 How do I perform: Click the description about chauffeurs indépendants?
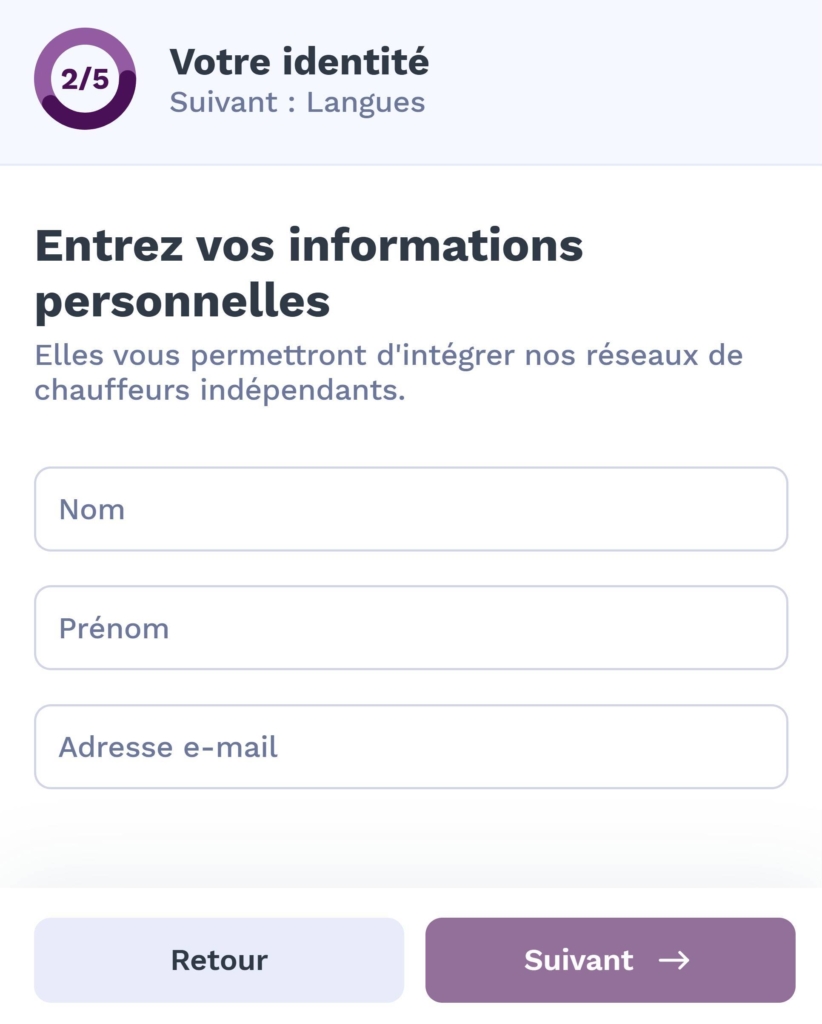click(x=388, y=373)
